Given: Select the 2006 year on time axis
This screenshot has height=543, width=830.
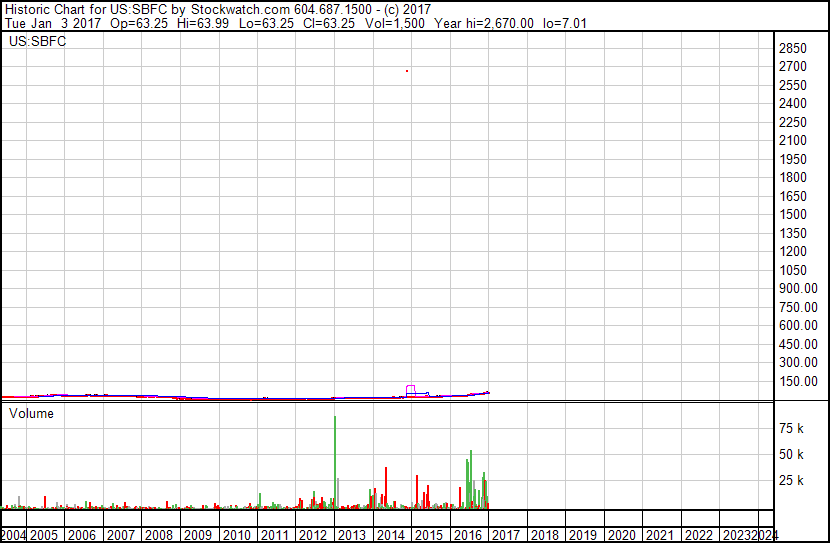Looking at the screenshot, I should click(82, 535).
